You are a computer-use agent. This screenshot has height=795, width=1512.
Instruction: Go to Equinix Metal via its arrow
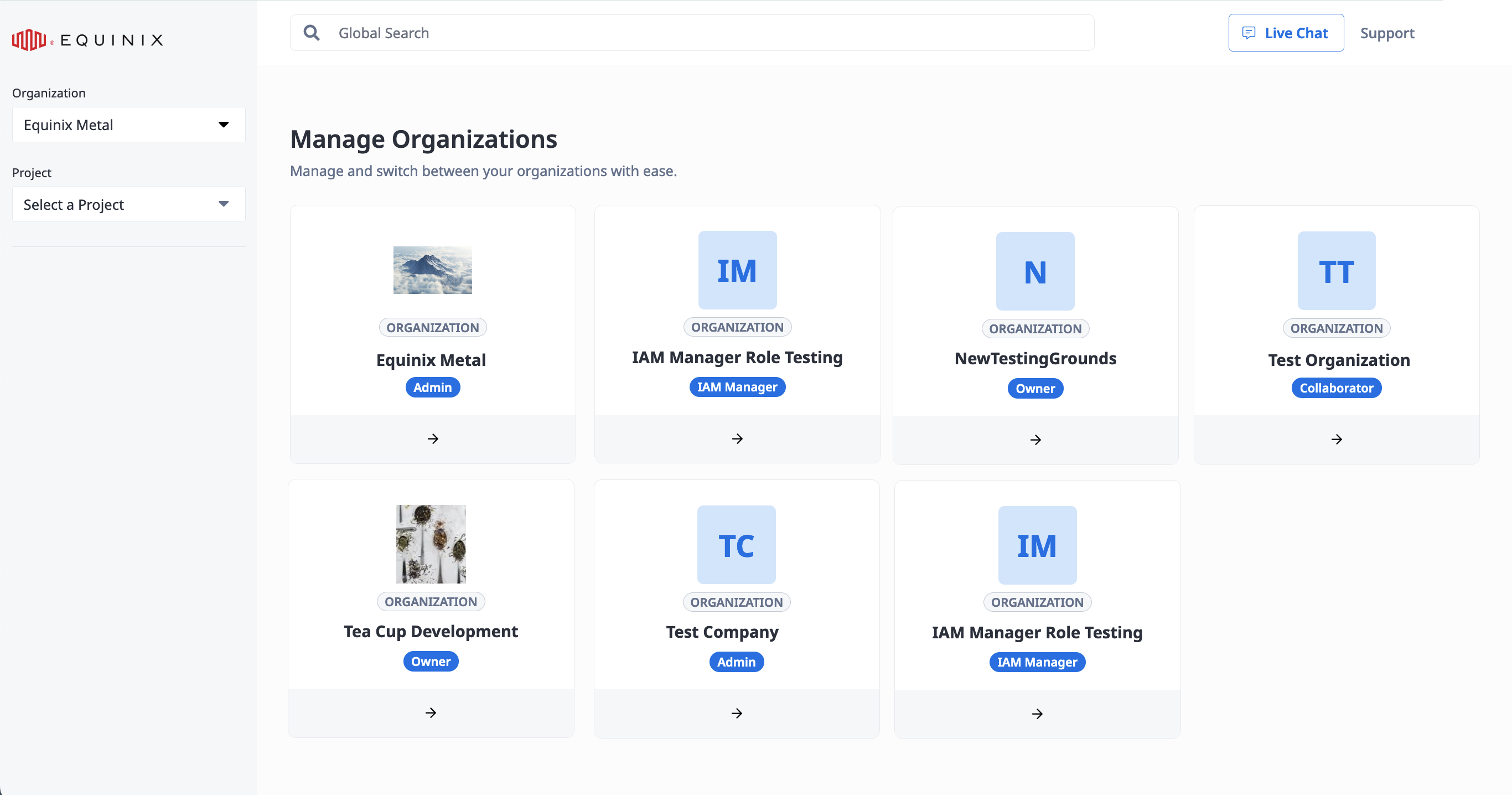[433, 438]
